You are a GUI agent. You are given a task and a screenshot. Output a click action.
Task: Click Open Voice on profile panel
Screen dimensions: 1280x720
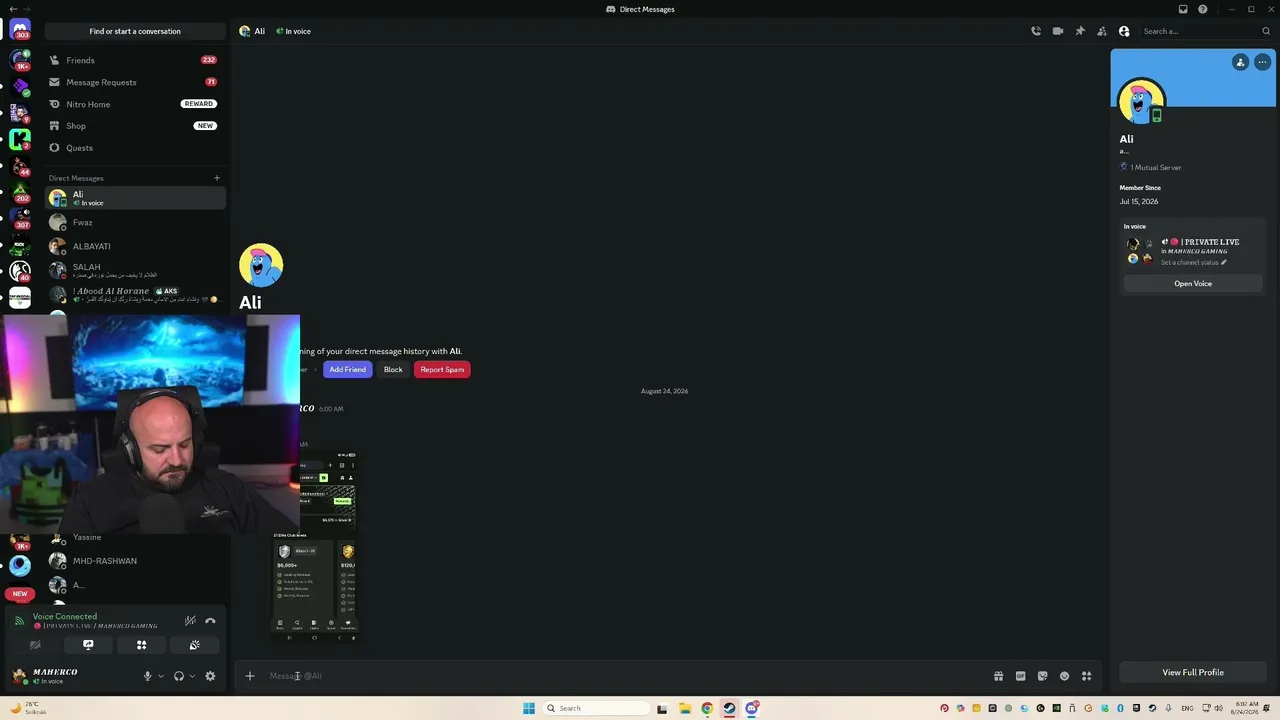pyautogui.click(x=1193, y=284)
